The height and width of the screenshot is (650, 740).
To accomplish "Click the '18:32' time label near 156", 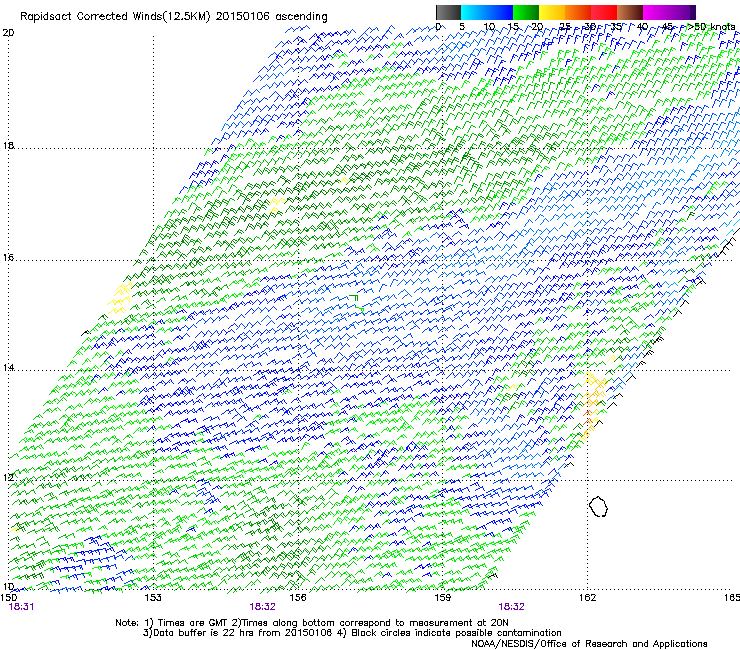I will (x=262, y=607).
